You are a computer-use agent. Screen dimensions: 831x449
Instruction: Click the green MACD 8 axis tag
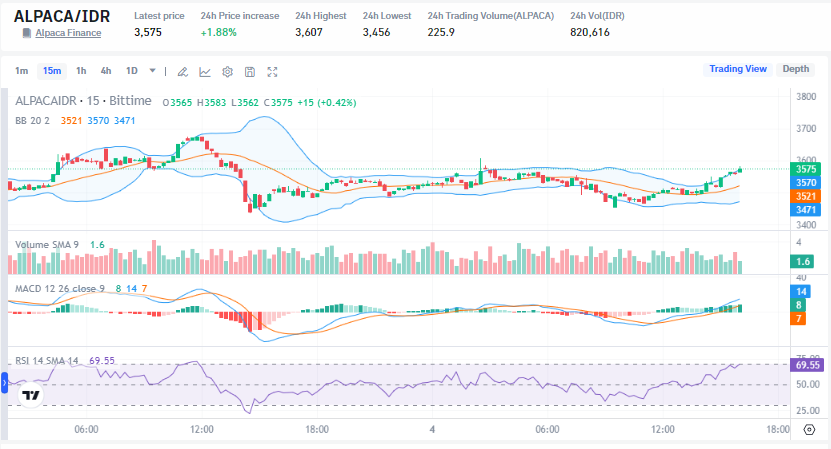click(x=799, y=305)
